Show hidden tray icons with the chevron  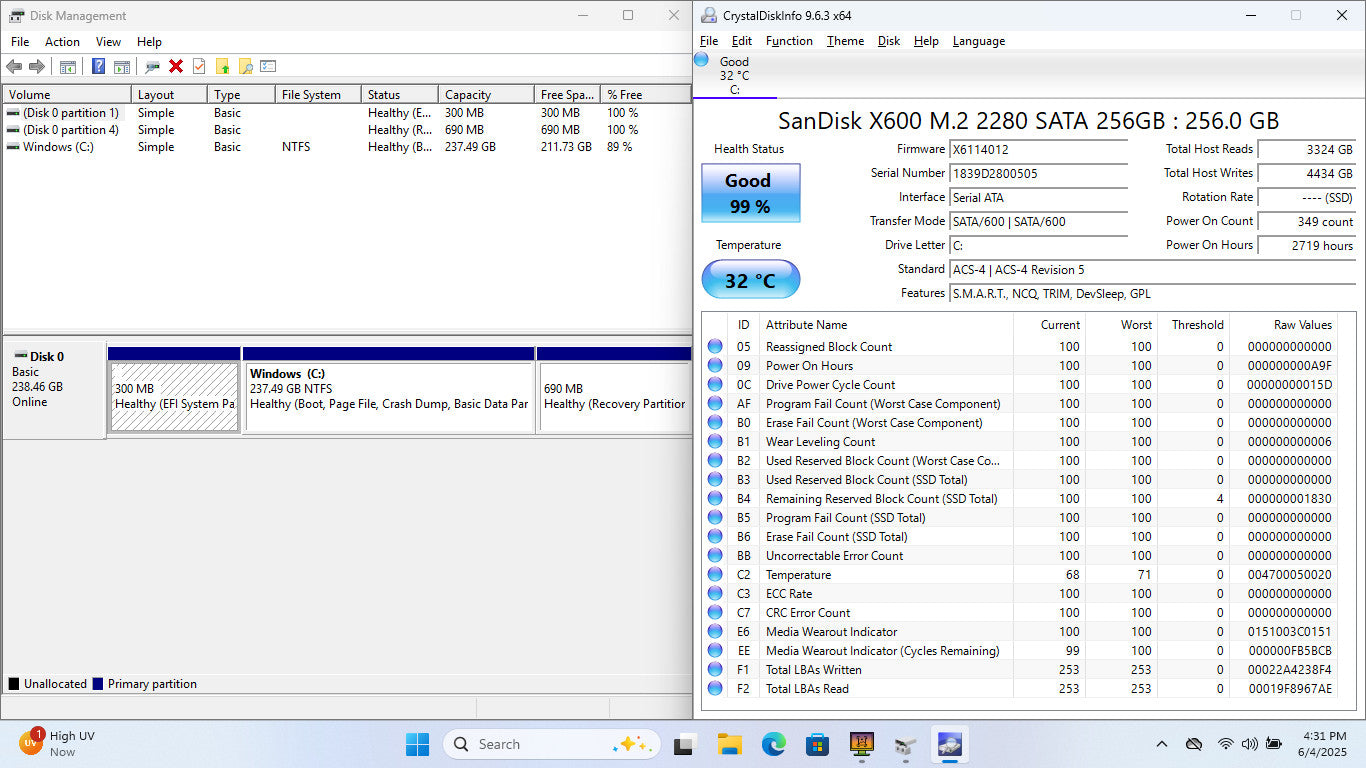[1161, 744]
